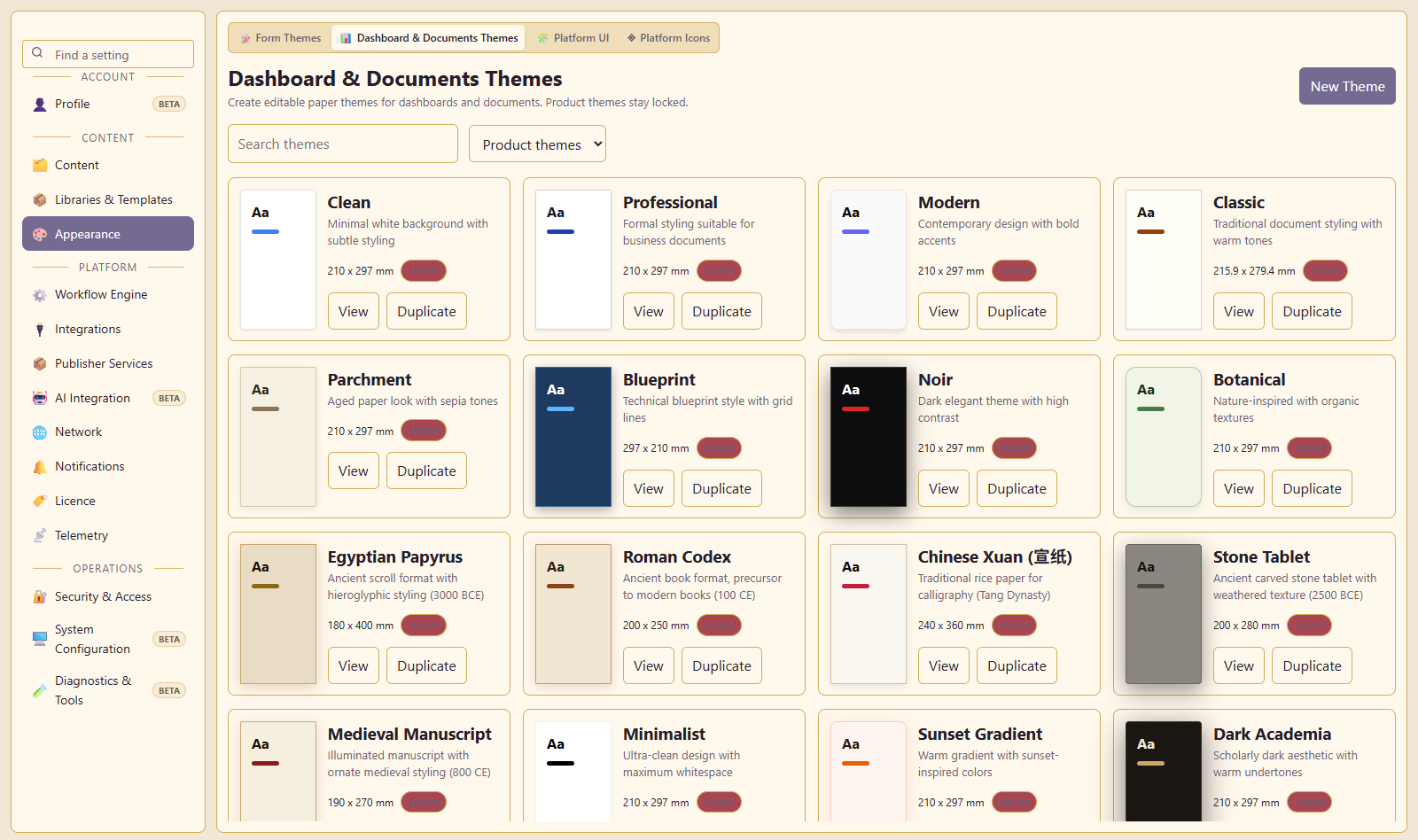The image size is (1418, 840).
Task: Click the Telemetry satellite icon
Action: 40,536
